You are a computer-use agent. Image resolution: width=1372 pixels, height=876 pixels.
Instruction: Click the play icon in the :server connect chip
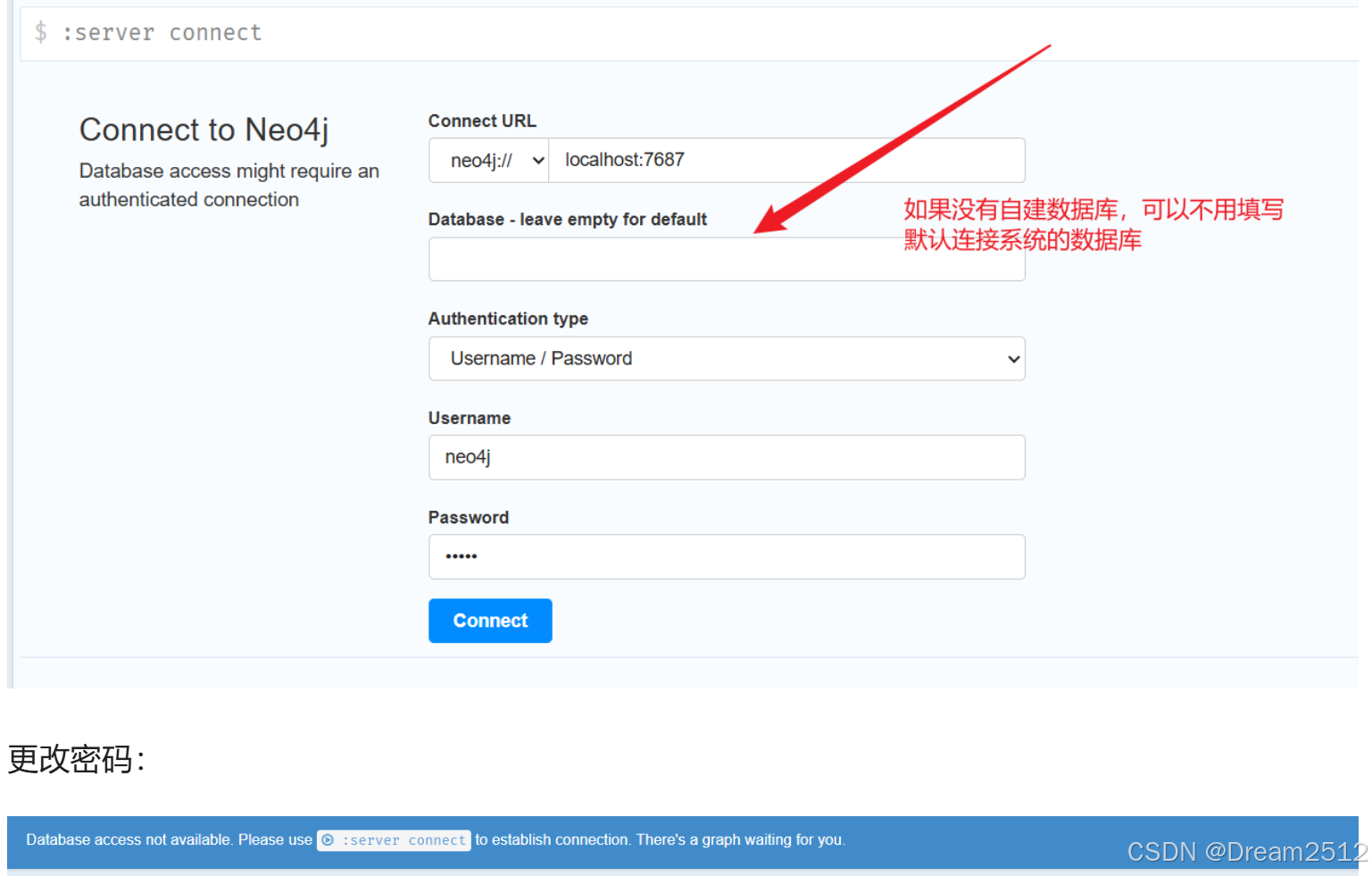328,840
